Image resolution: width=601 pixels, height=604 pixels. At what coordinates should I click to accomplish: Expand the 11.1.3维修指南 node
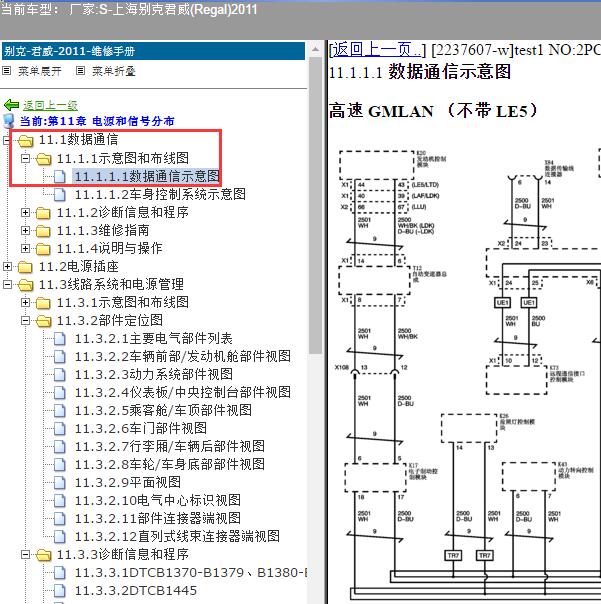[x=25, y=230]
